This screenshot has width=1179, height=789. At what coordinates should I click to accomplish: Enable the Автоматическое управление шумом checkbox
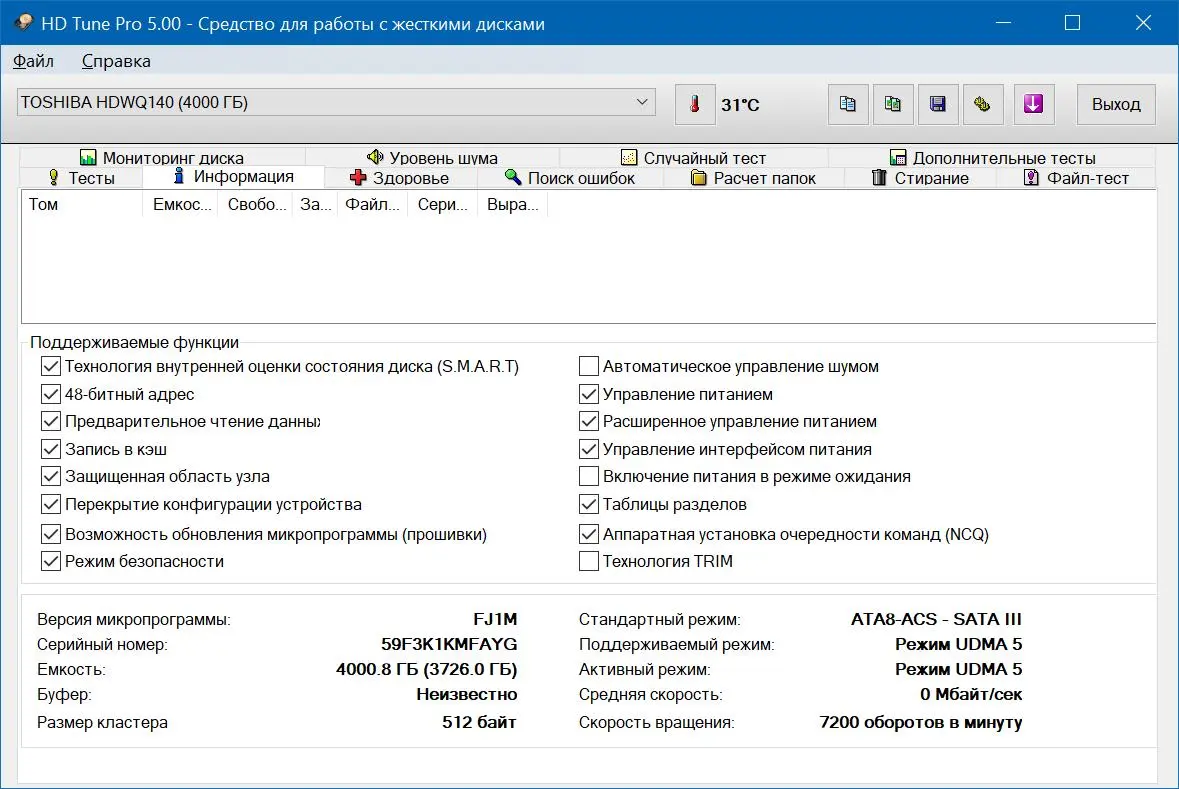(x=589, y=366)
